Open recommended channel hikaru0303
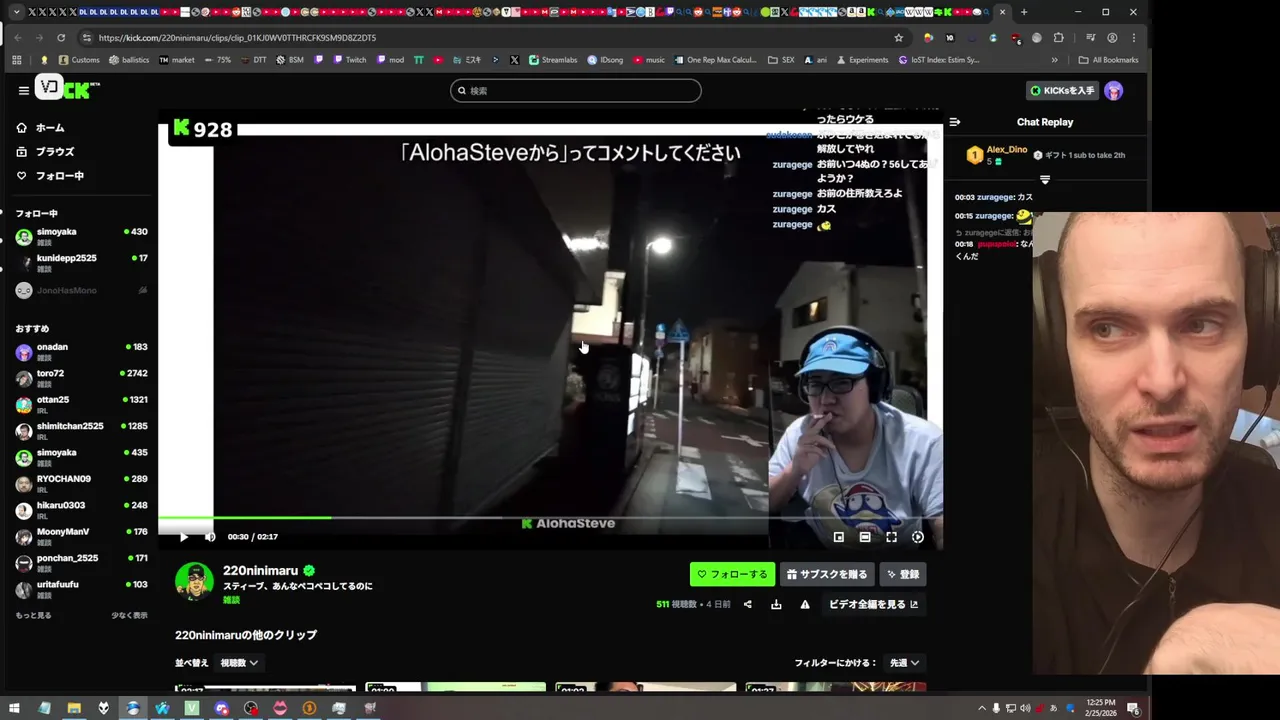Screen dimensions: 1280x720 (x=80, y=510)
